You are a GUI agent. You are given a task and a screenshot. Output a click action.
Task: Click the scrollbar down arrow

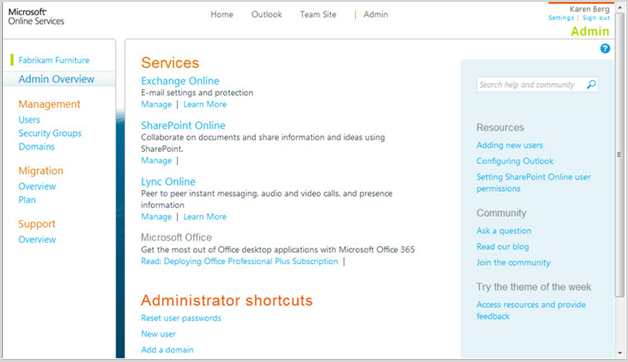click(x=620, y=353)
